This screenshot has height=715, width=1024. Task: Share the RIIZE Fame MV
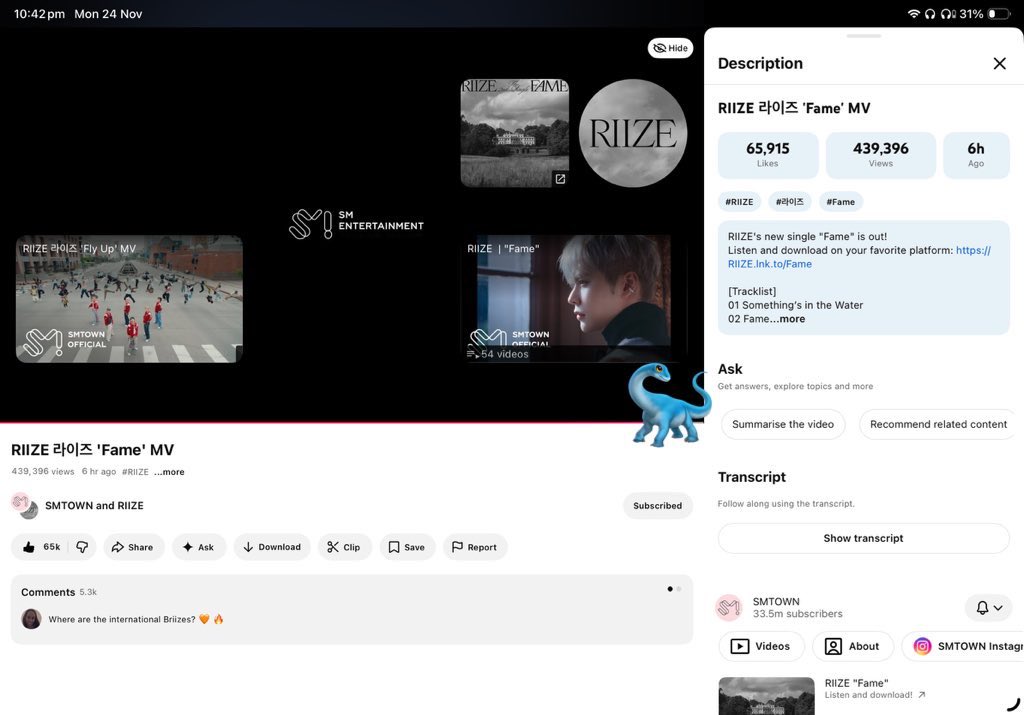pyautogui.click(x=133, y=547)
